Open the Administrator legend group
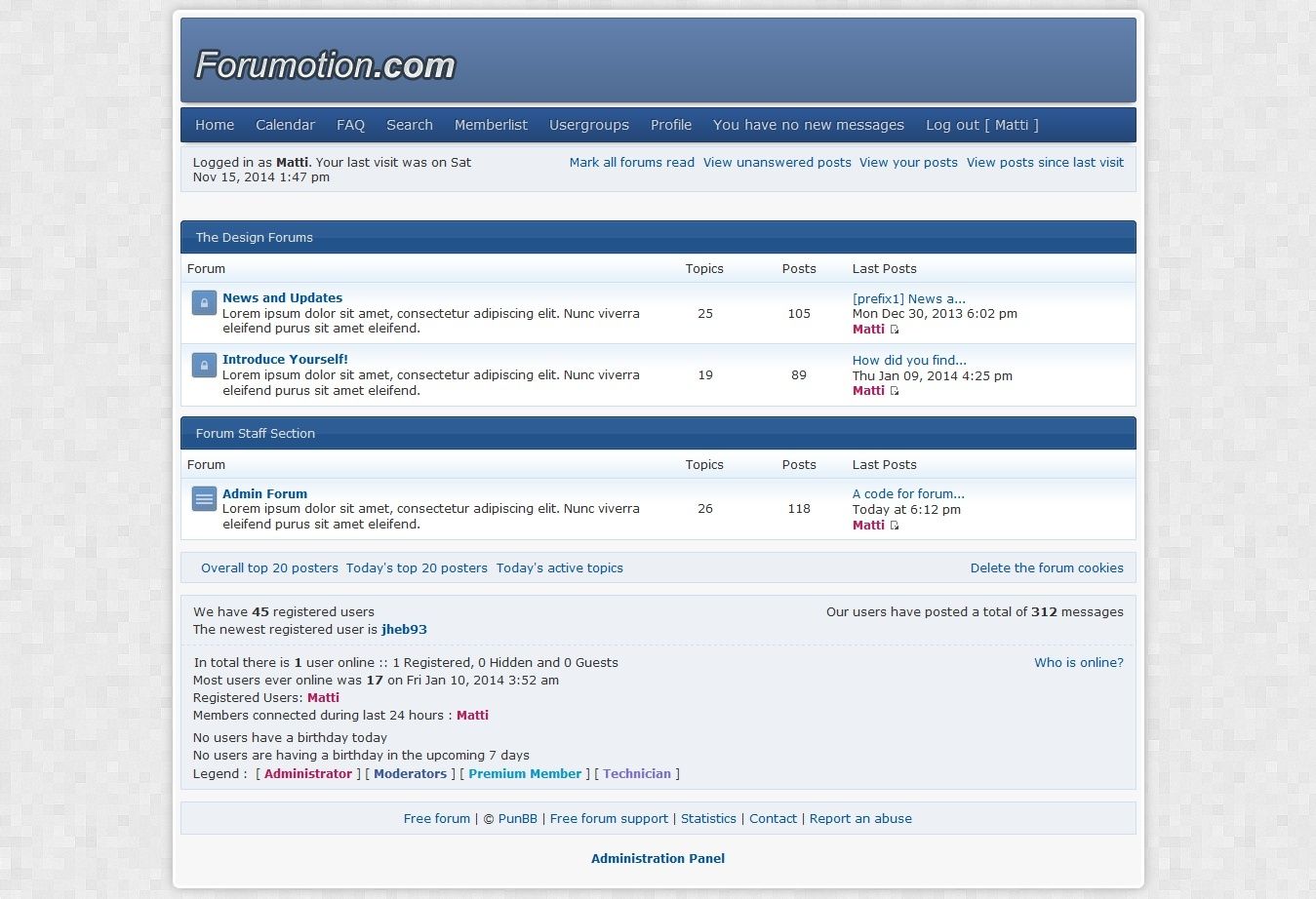This screenshot has height=899, width=1316. (308, 774)
